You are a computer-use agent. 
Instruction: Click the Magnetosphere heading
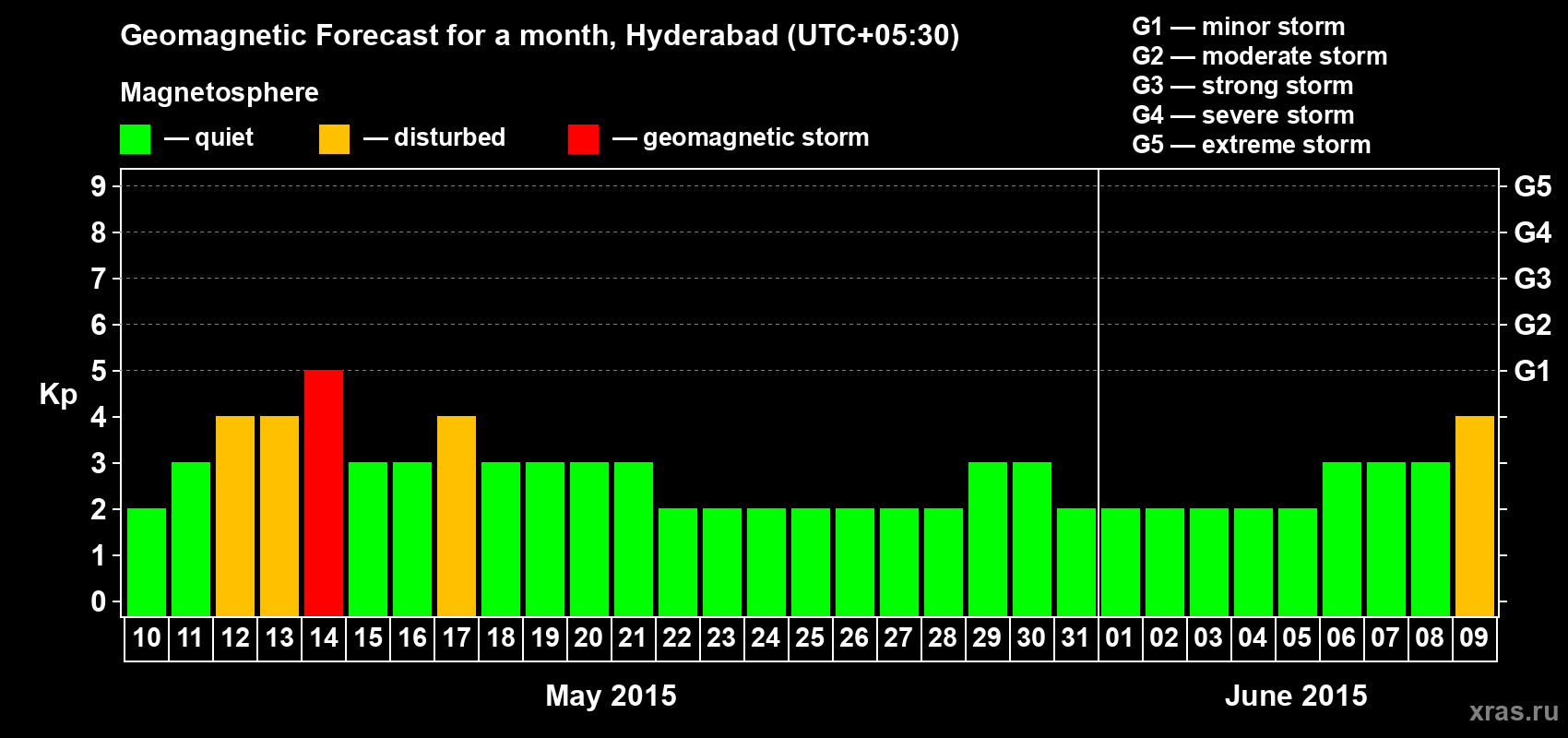click(x=220, y=92)
